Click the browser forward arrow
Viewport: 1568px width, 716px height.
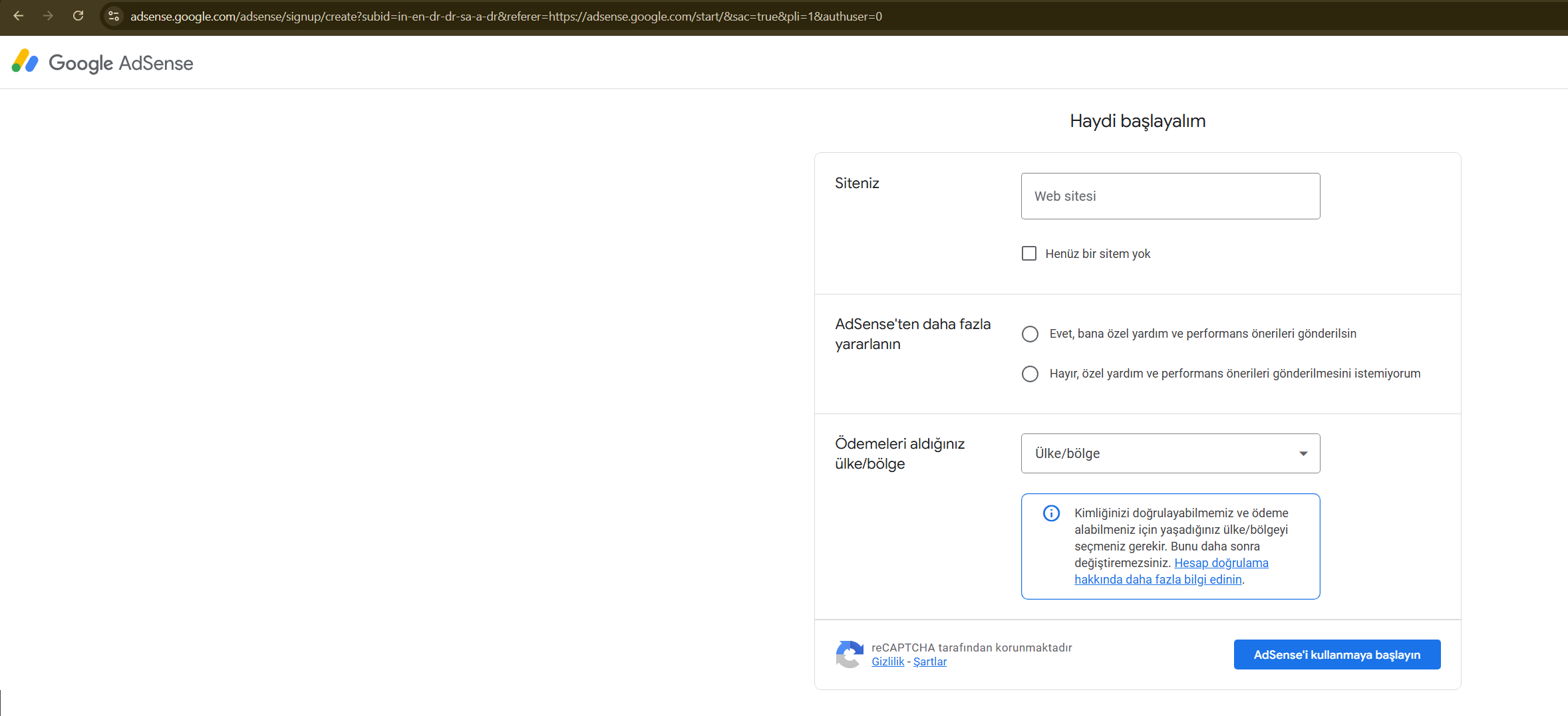tap(48, 16)
